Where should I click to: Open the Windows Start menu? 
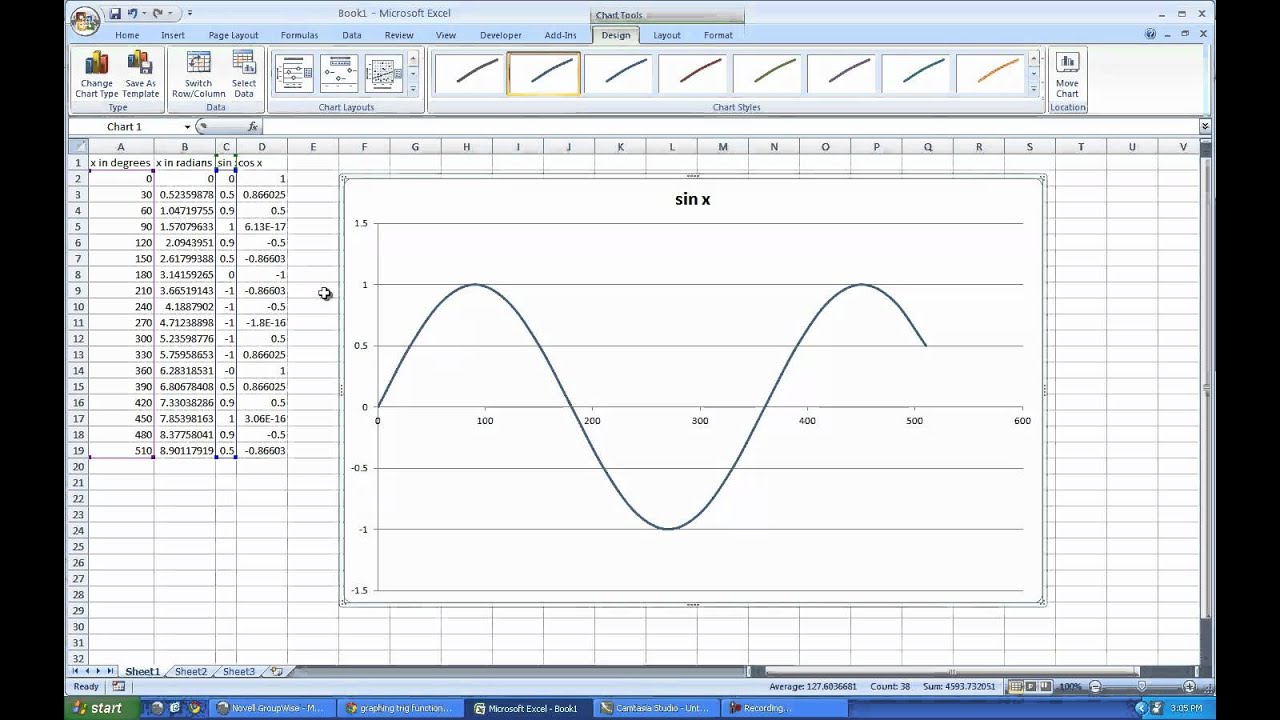(97, 708)
